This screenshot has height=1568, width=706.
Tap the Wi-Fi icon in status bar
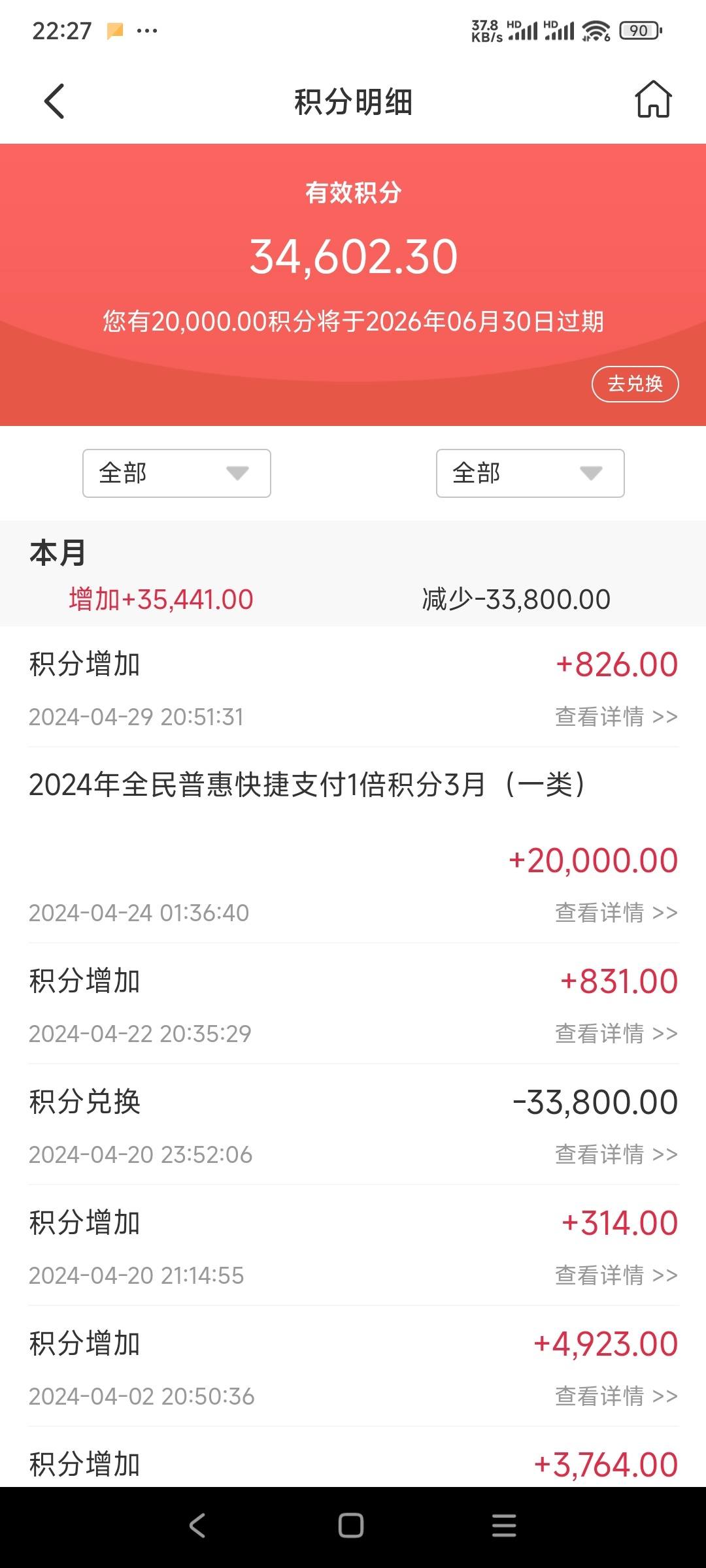pyautogui.click(x=596, y=30)
